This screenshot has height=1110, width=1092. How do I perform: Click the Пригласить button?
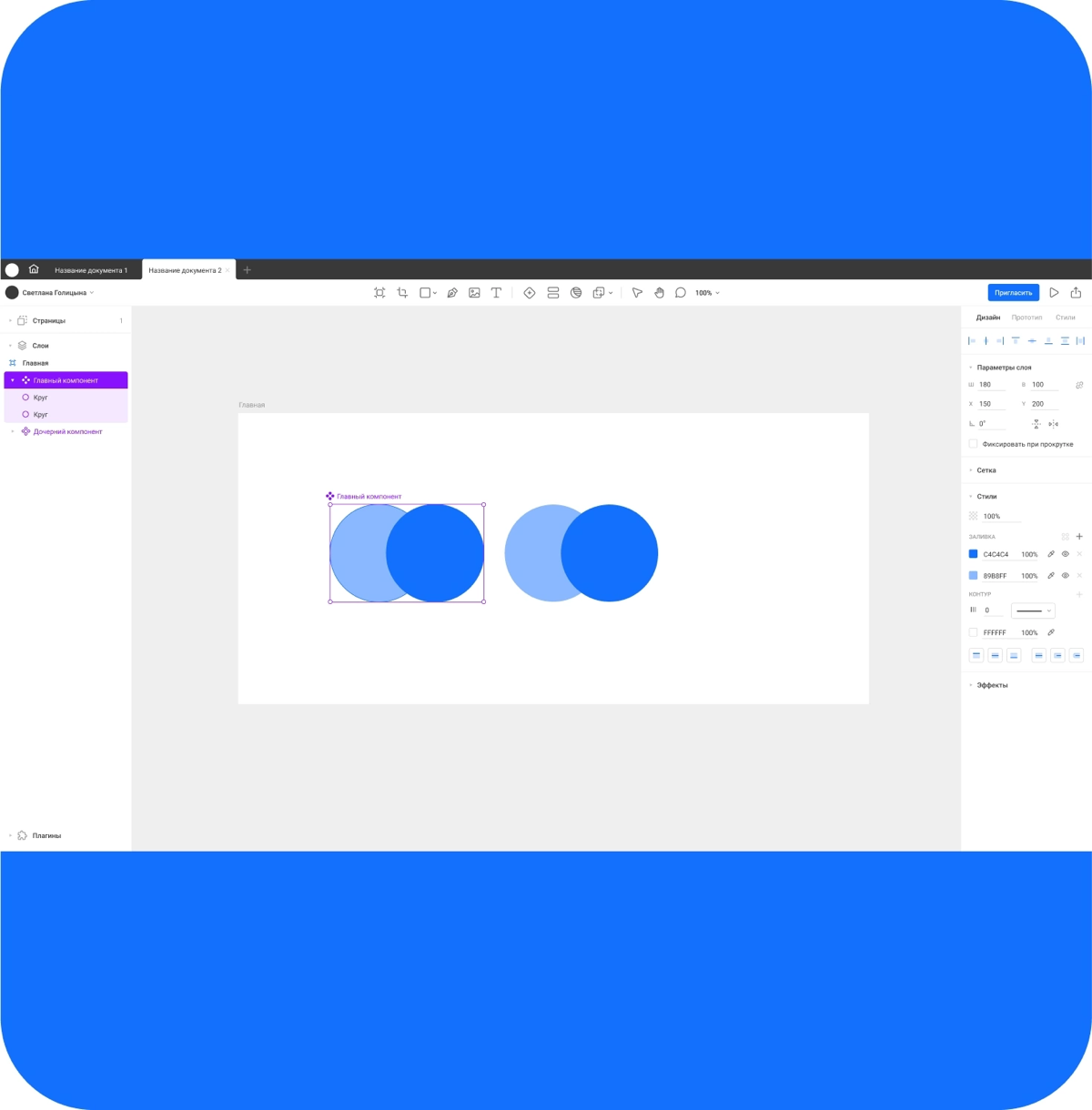coord(1013,293)
